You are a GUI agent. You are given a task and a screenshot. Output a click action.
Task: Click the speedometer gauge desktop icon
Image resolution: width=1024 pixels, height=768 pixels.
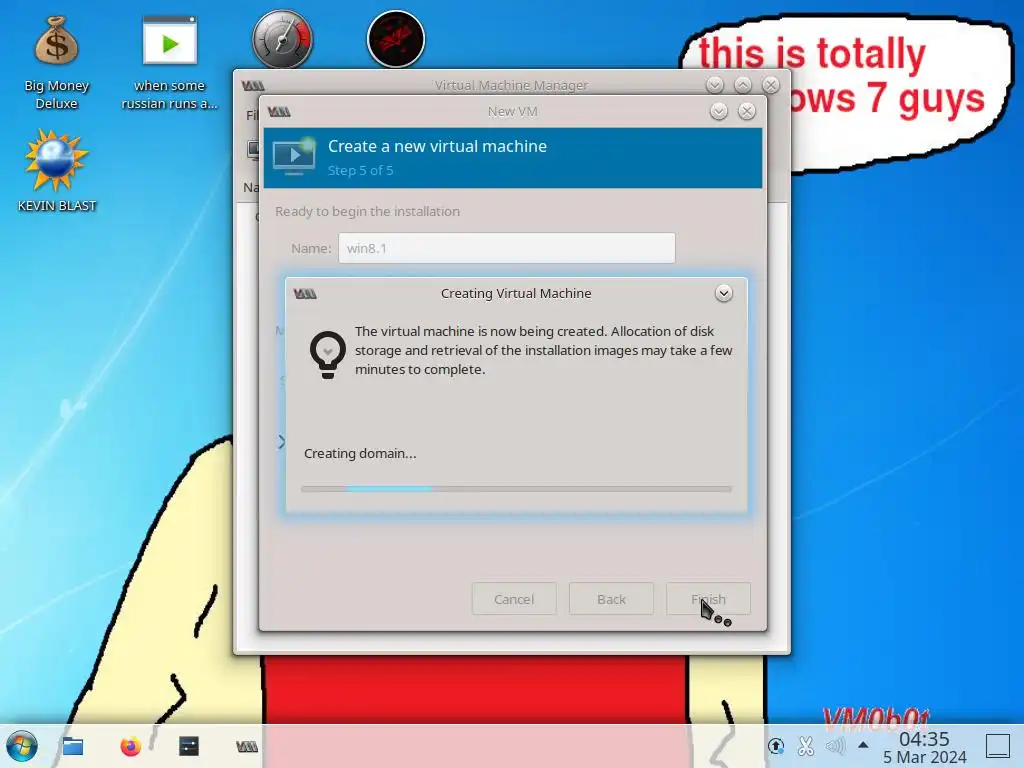pos(282,39)
